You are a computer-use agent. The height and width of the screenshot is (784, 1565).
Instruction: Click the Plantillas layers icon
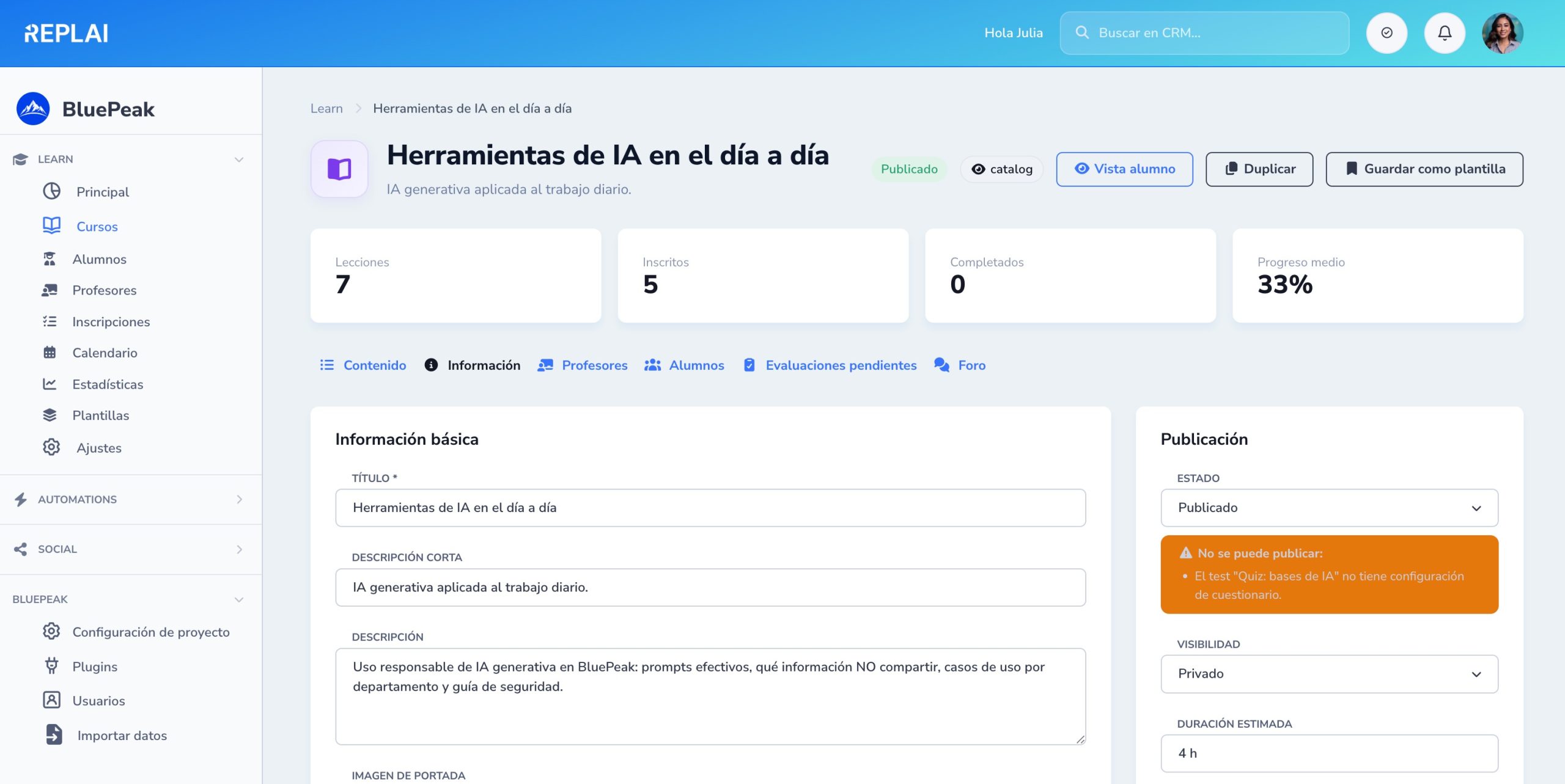click(50, 415)
